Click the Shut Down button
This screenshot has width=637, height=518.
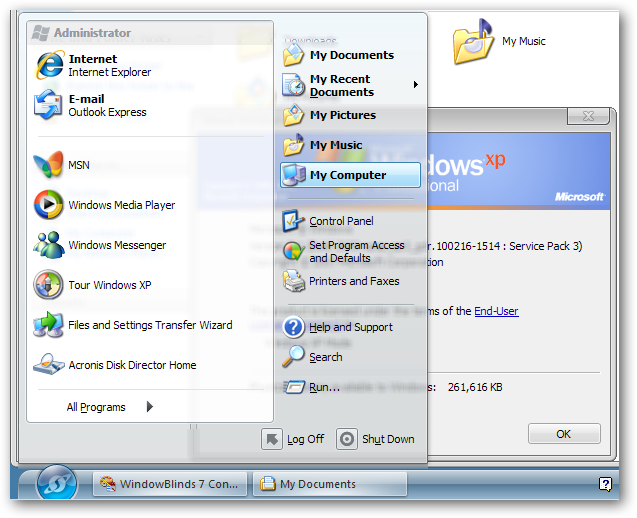point(376,439)
